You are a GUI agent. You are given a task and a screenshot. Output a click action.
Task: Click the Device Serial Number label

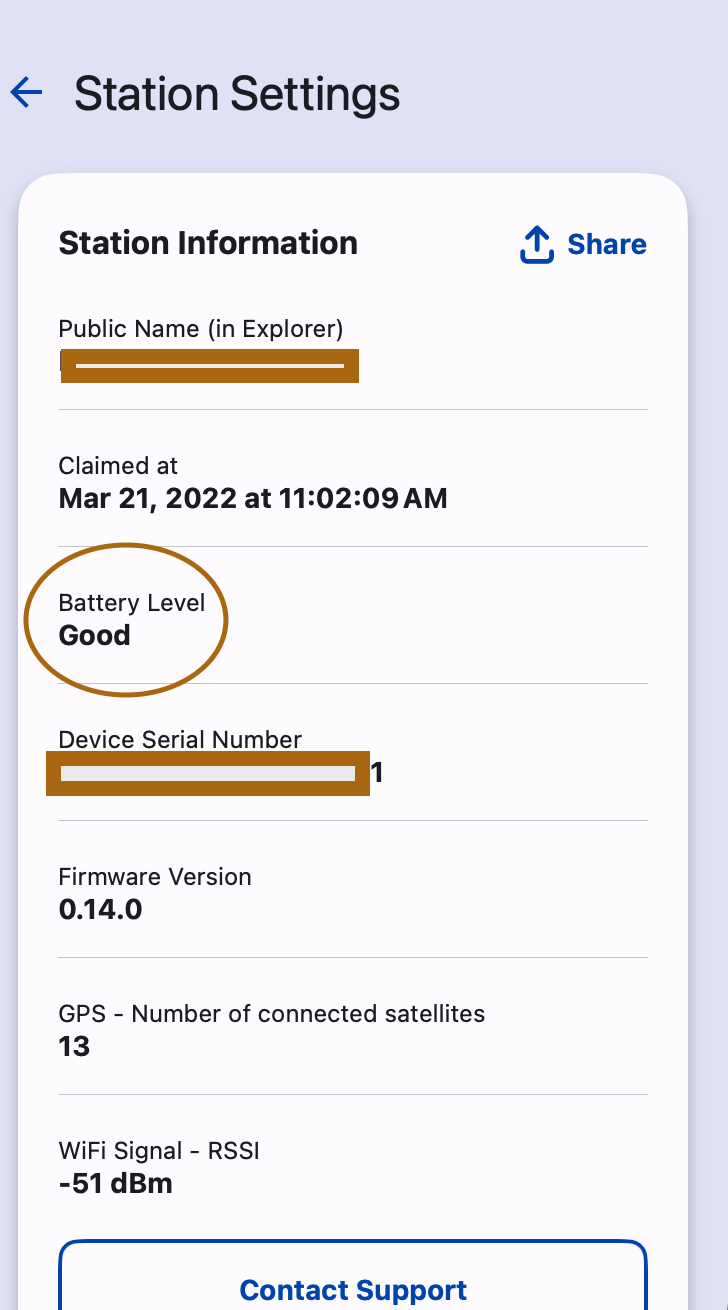click(180, 740)
